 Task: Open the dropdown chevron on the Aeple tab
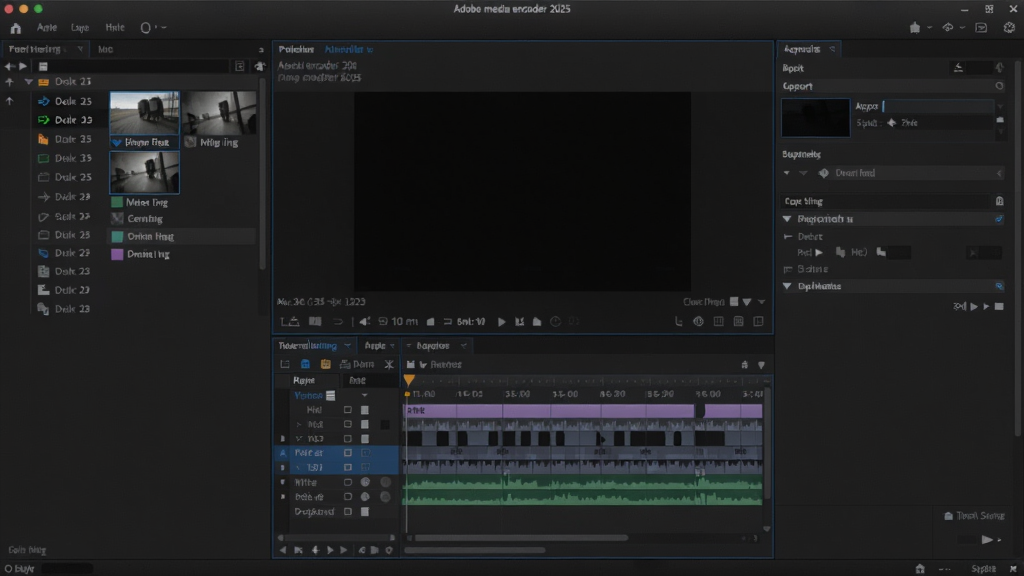point(392,345)
